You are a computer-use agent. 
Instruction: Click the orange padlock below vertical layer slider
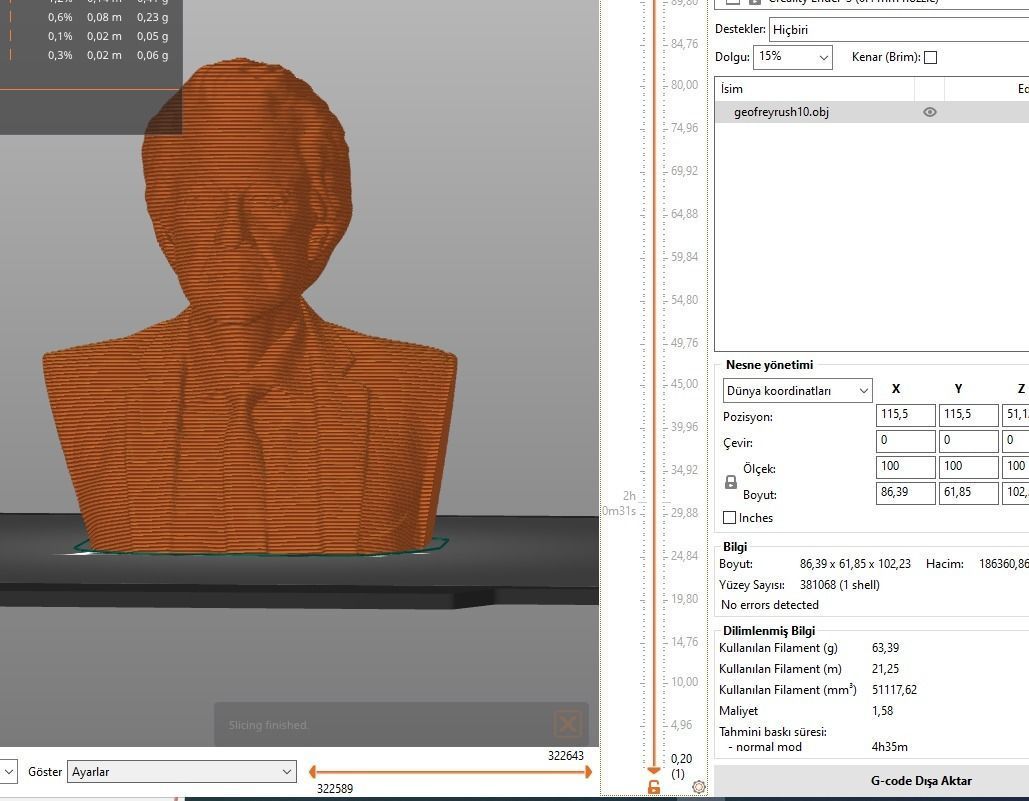coord(654,787)
